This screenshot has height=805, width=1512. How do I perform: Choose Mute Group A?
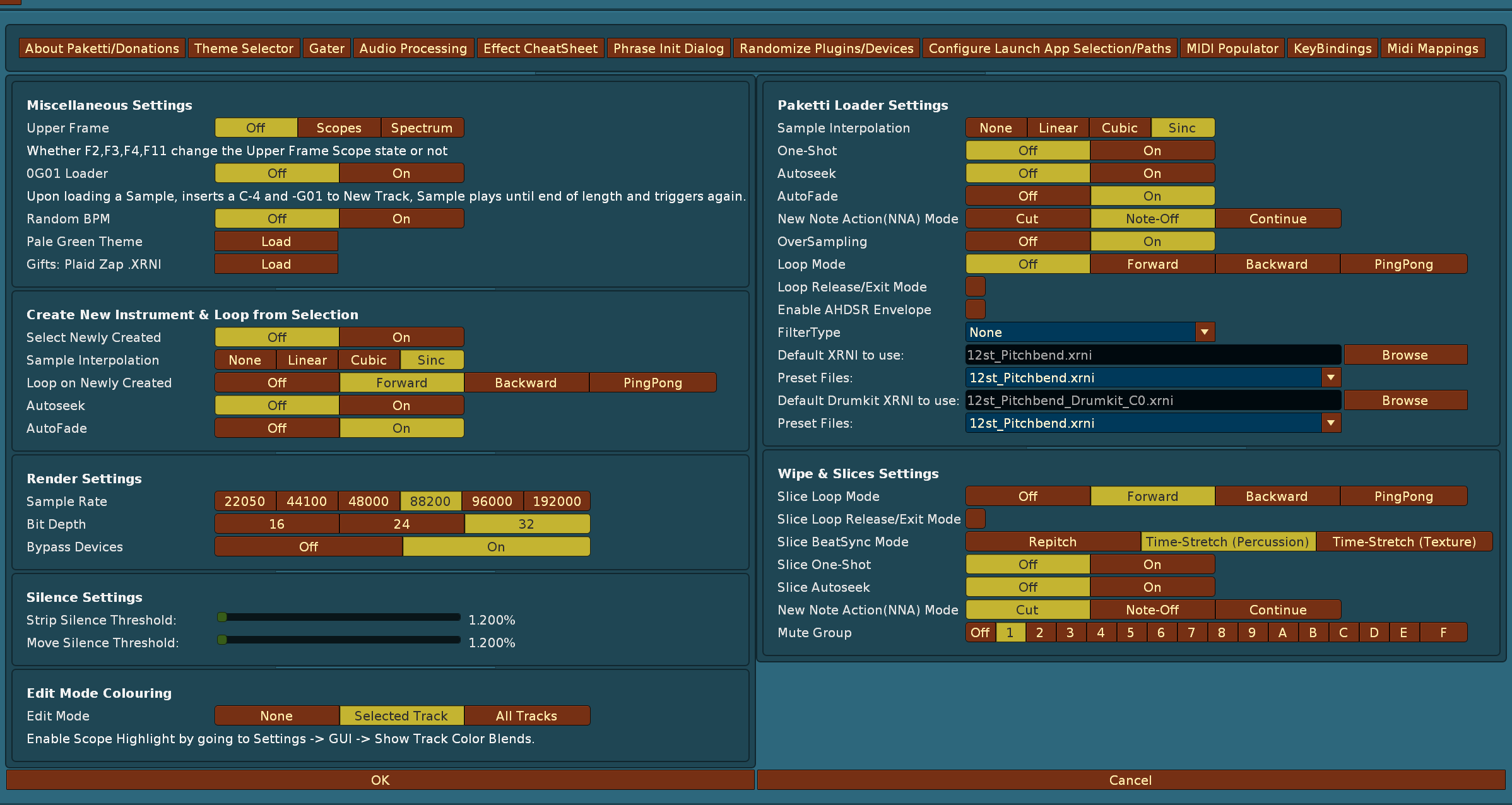click(1282, 632)
